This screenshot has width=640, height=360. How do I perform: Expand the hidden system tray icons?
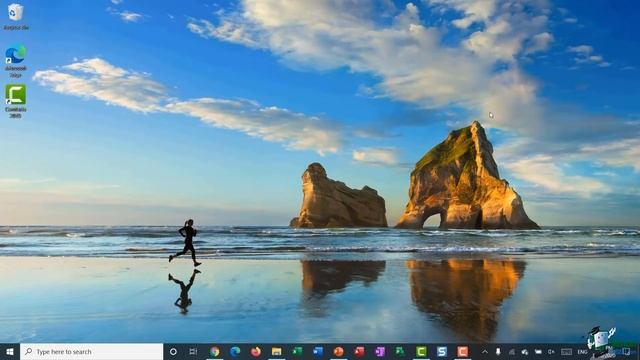484,351
